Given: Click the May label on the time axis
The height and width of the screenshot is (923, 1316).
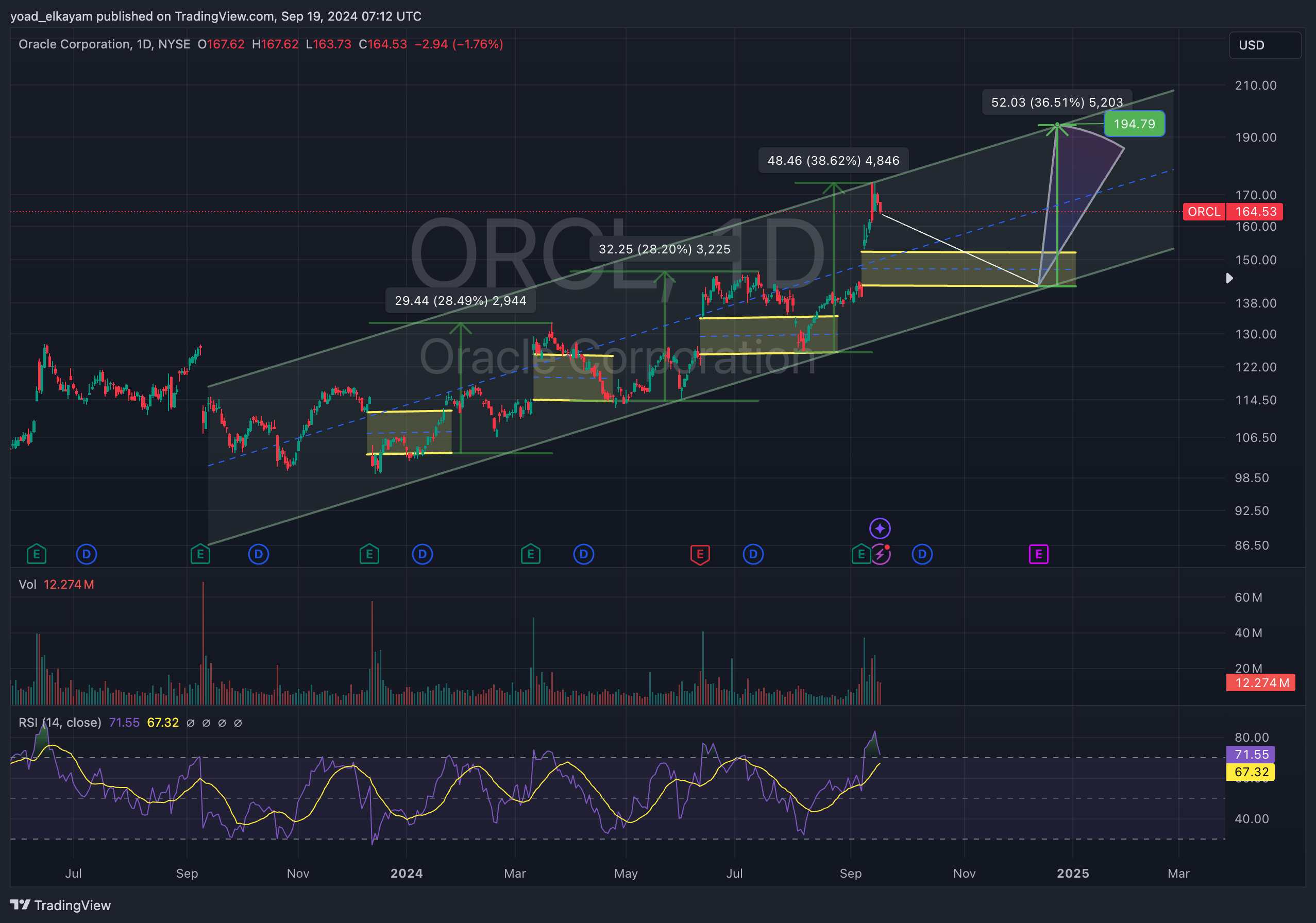Looking at the screenshot, I should click(x=626, y=873).
